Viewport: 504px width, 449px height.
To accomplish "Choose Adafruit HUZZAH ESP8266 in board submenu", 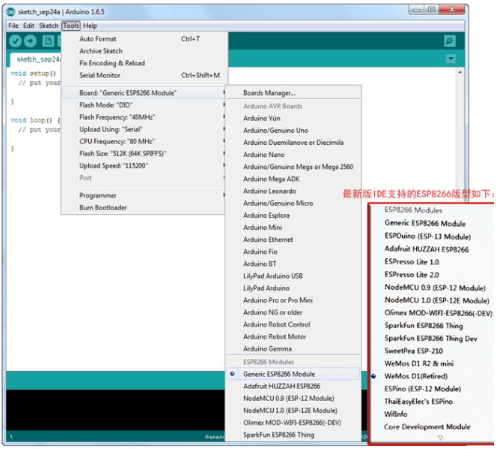I will pyautogui.click(x=293, y=386).
